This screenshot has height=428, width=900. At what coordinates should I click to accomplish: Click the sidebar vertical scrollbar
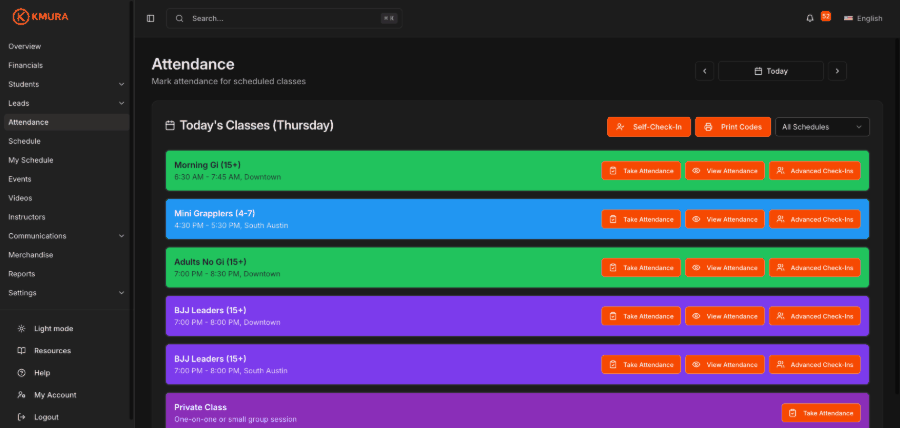coord(131,209)
